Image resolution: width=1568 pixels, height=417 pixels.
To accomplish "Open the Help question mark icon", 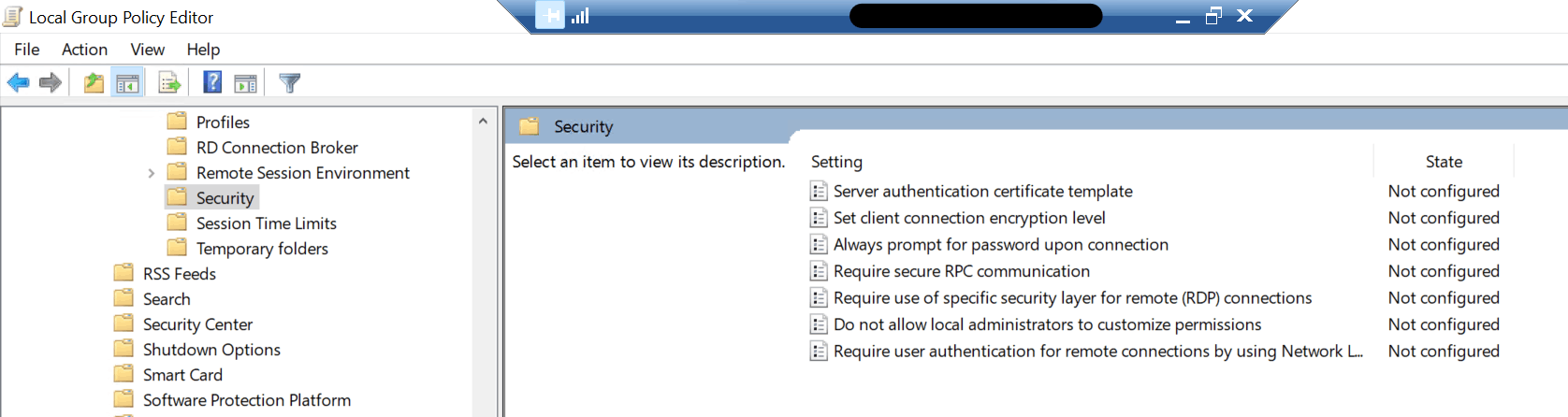I will coord(212,82).
